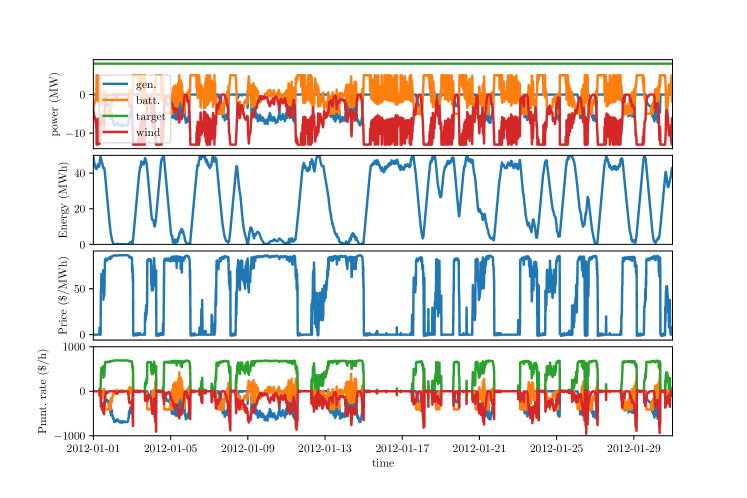Click the 2012-01-13 date tick label
Image resolution: width=747 pixels, height=498 pixels.
pyautogui.click(x=325, y=448)
